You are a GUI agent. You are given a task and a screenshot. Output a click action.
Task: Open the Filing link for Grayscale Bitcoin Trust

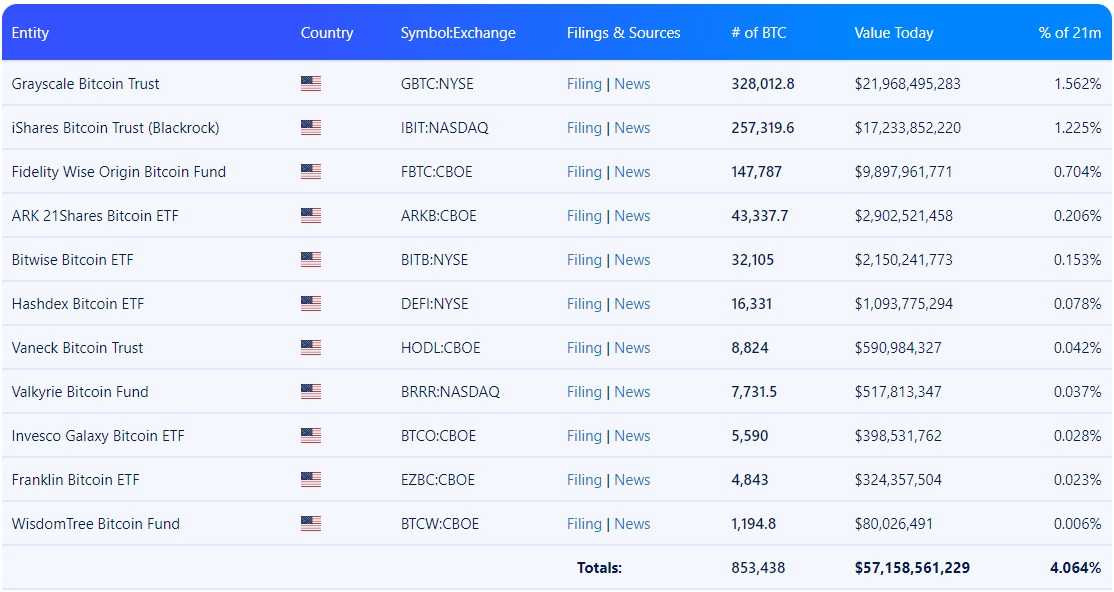[584, 84]
